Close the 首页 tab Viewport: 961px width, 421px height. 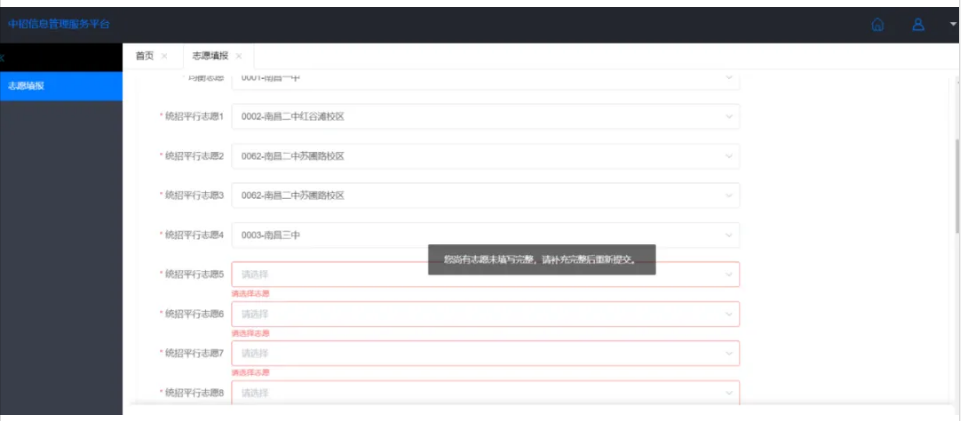pos(164,56)
